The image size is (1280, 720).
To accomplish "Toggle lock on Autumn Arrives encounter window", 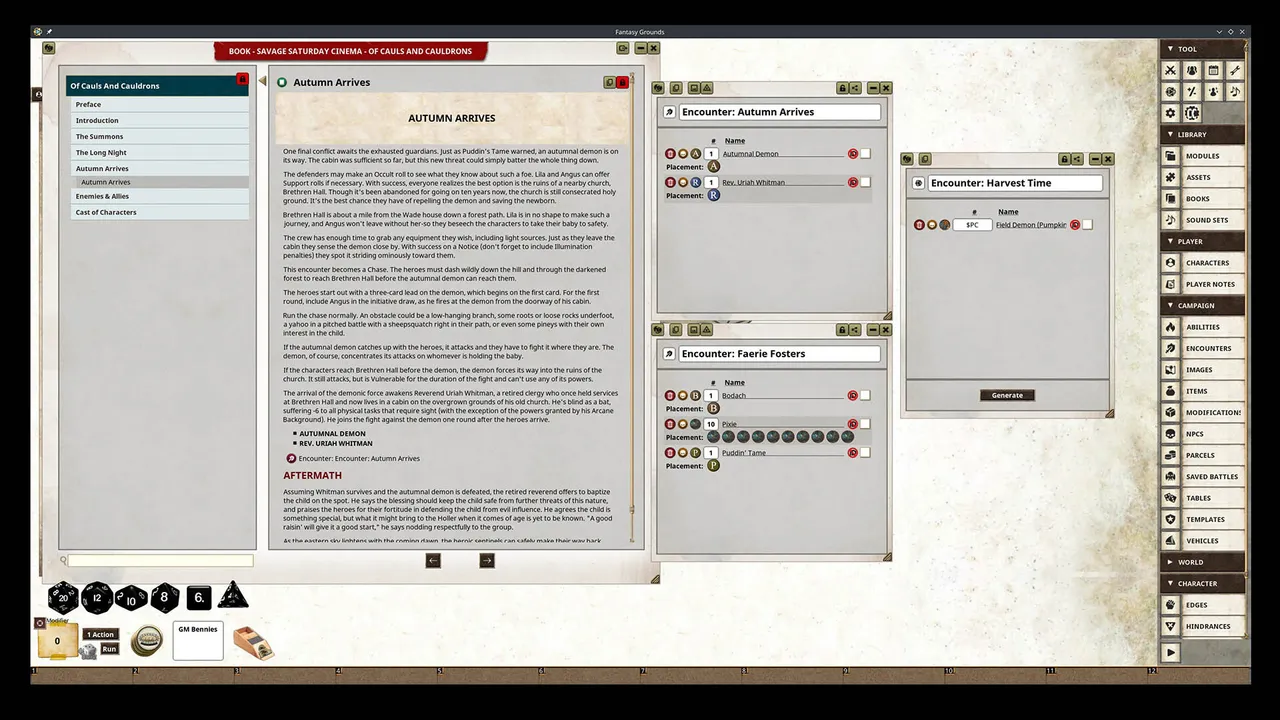I will 842,88.
